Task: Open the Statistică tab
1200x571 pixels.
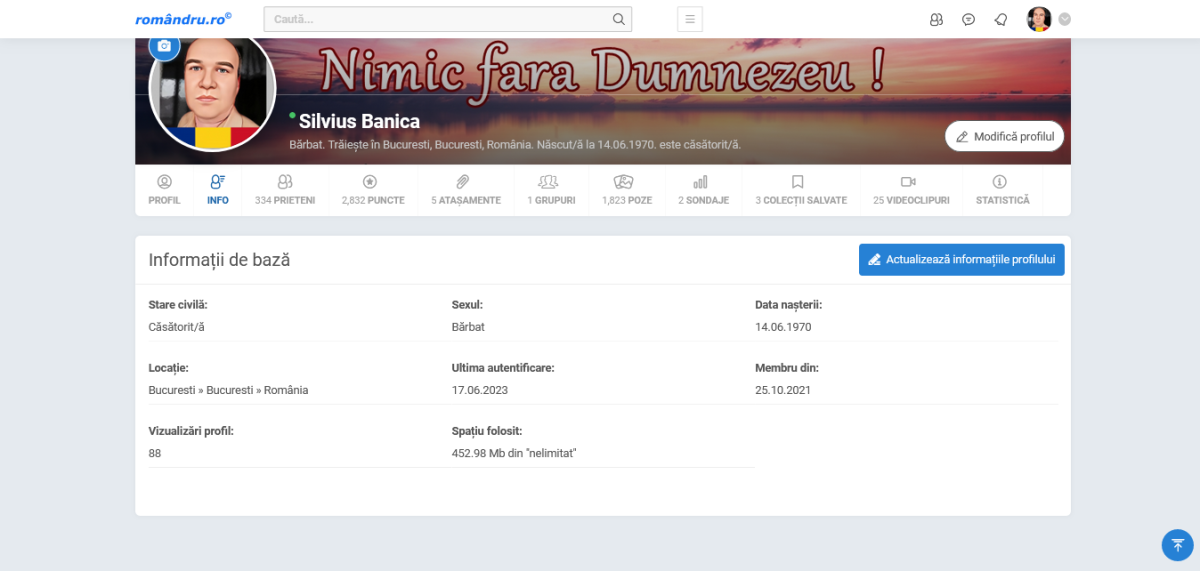Action: 1002,190
